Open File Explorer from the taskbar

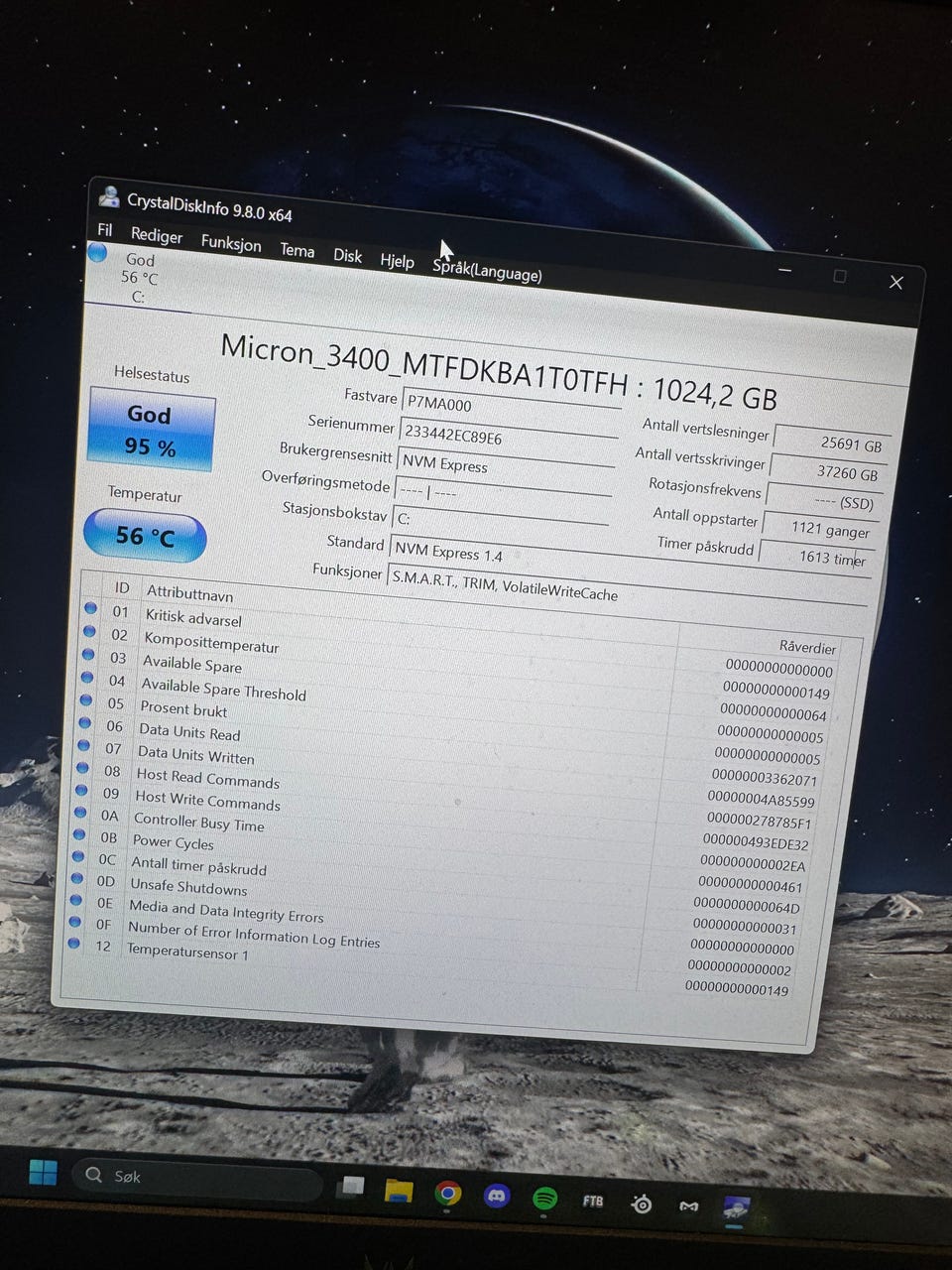tap(399, 1190)
